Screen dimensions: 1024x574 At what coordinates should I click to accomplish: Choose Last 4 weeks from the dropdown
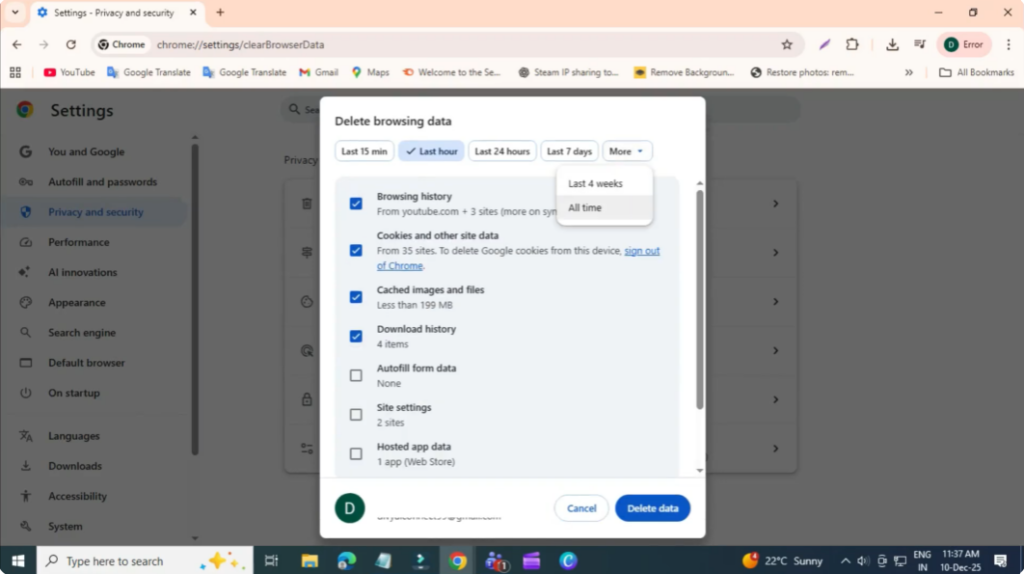click(x=605, y=183)
